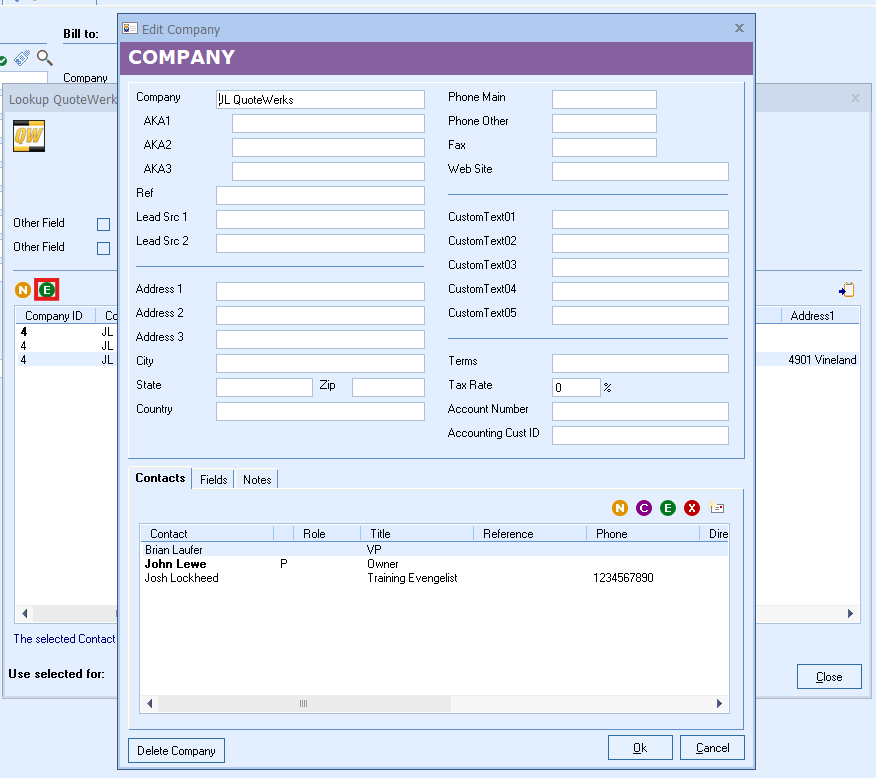Click the contacts list right scroll arrow
The width and height of the screenshot is (876, 778).
click(720, 704)
